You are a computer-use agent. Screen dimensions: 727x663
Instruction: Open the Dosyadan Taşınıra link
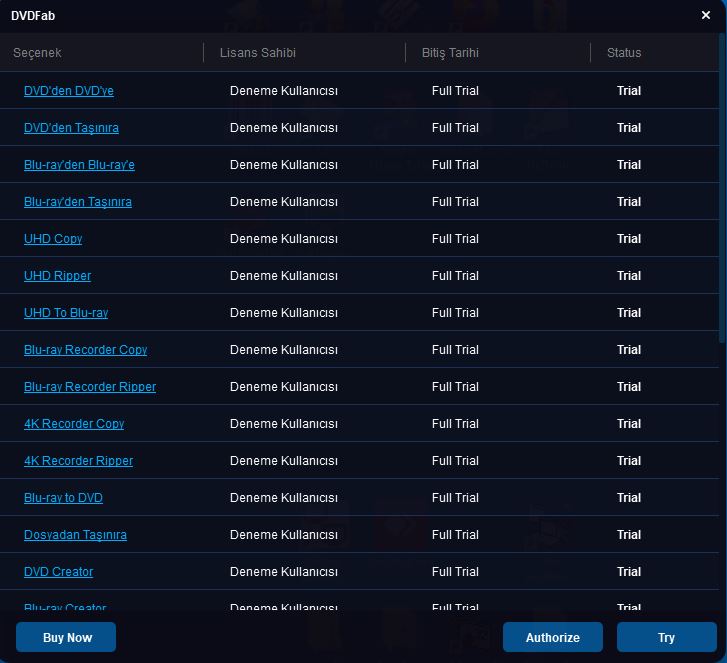click(x=75, y=535)
